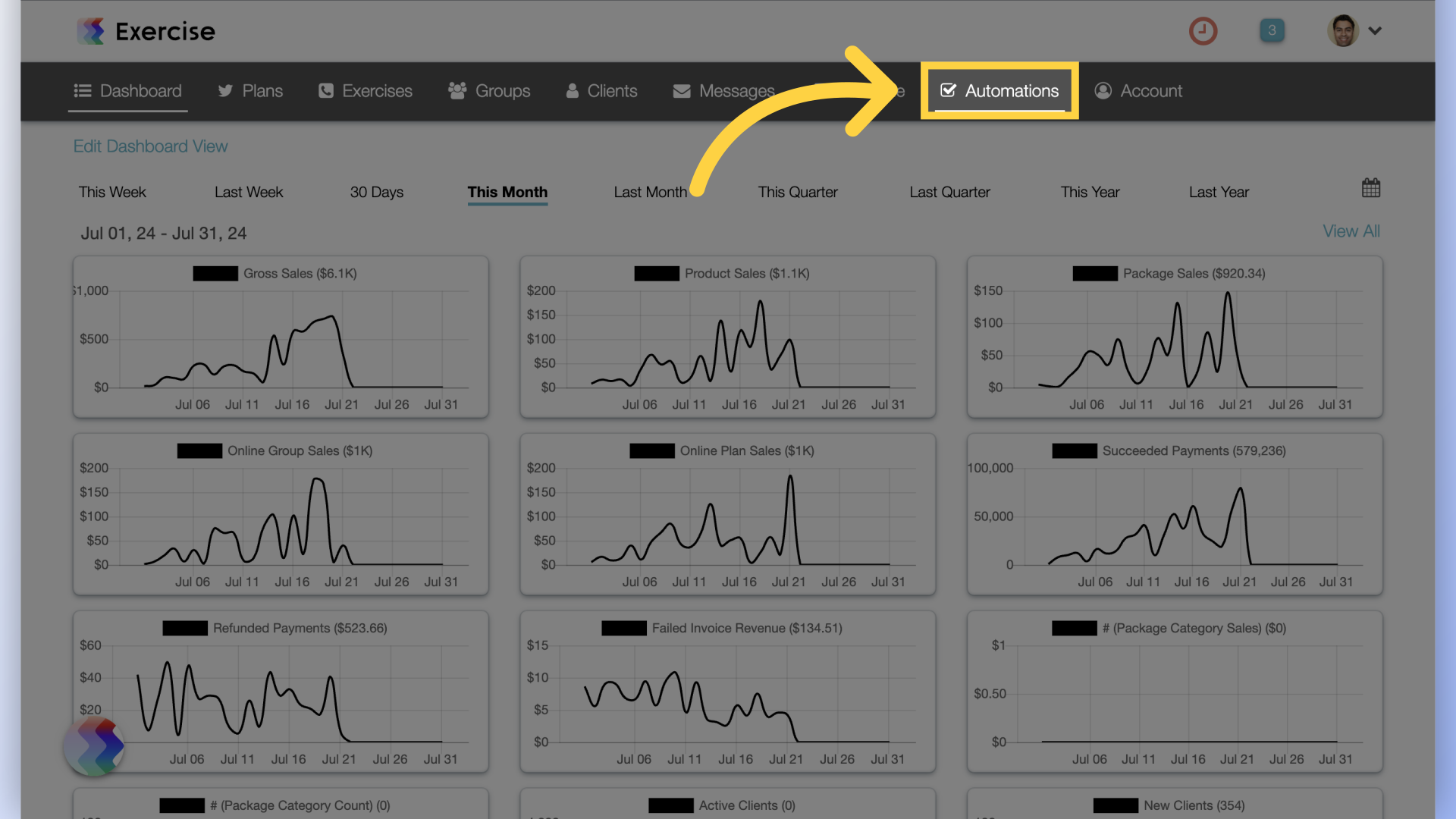Open the red clock timer icon
Image resolution: width=1456 pixels, height=819 pixels.
1203,31
